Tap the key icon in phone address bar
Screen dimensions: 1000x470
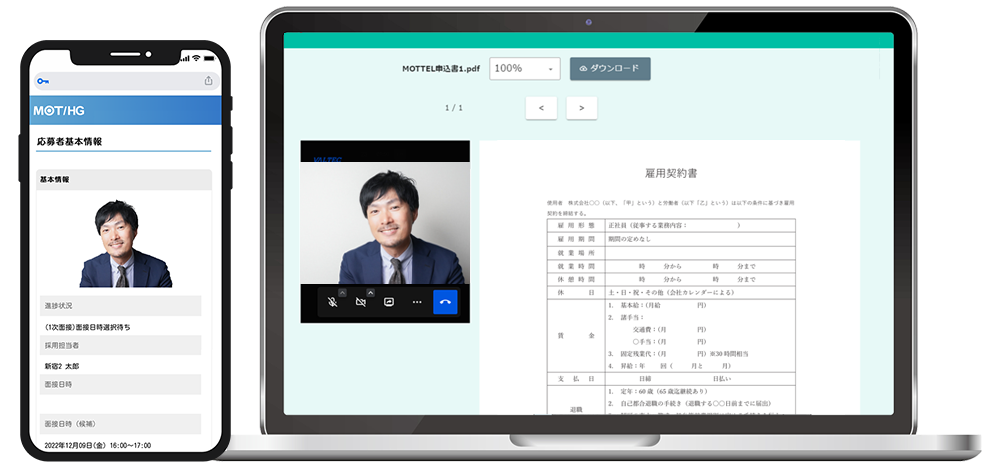43,81
